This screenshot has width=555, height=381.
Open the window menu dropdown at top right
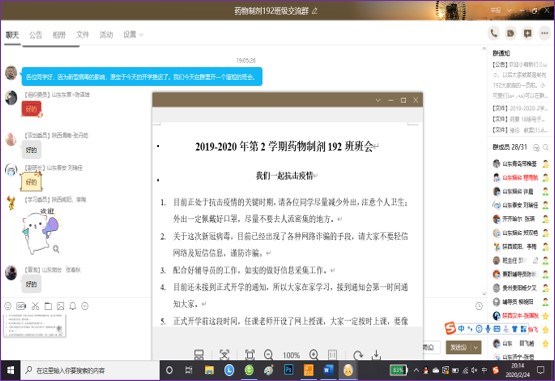coord(509,11)
